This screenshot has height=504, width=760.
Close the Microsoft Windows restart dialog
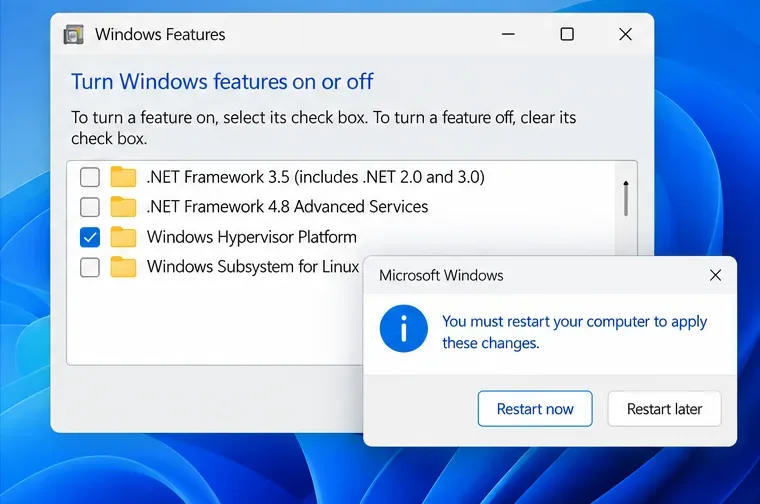point(715,275)
